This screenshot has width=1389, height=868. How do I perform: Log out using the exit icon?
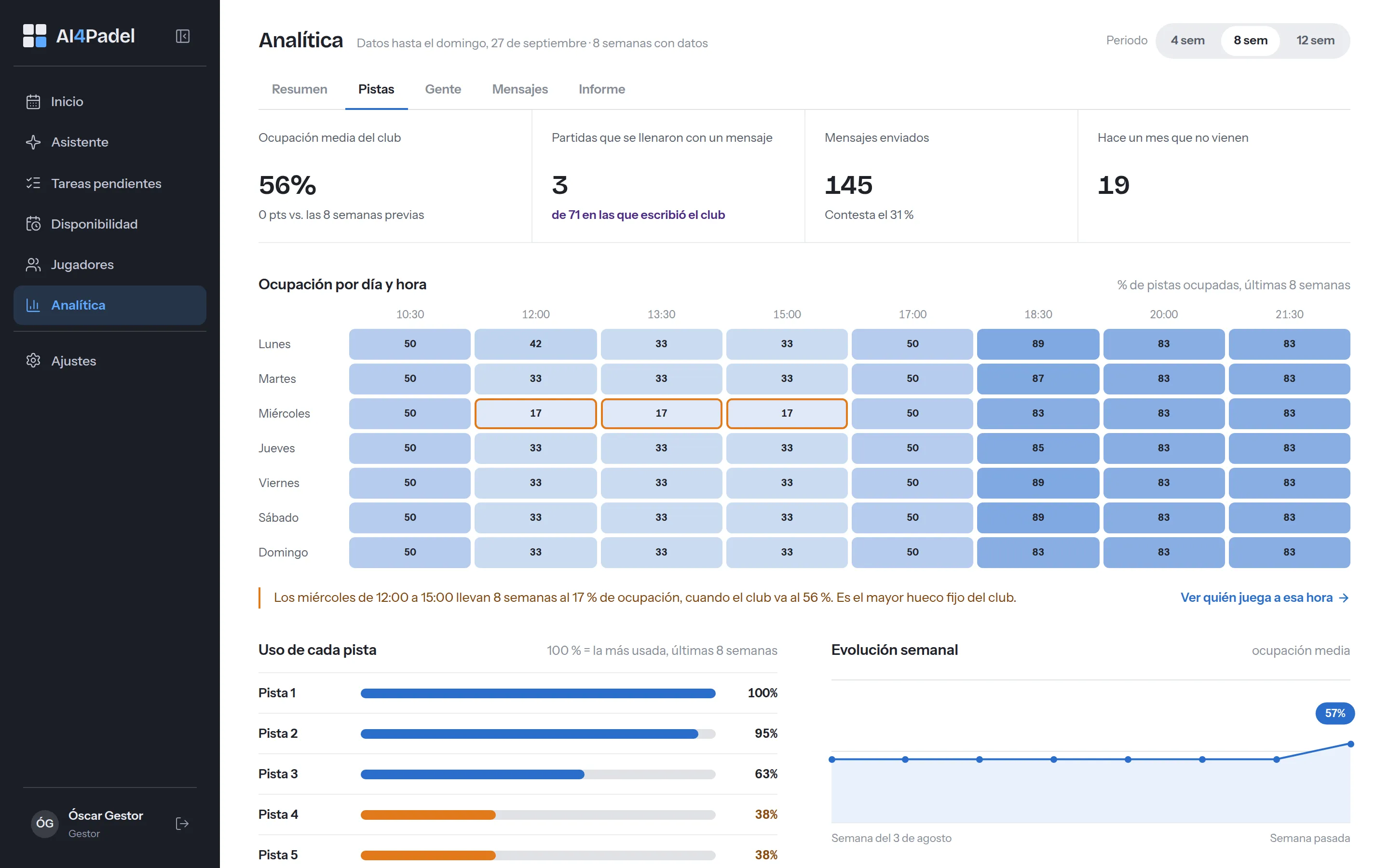pos(182,824)
